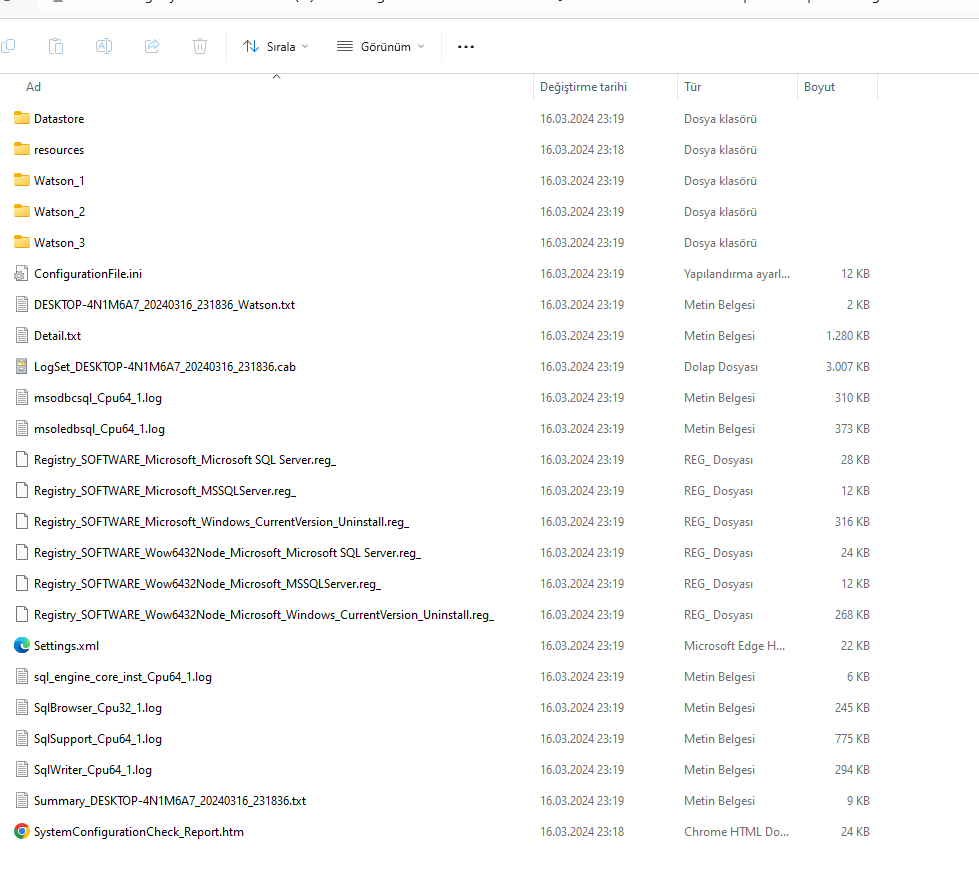Screen dimensions: 979x872
Task: Click the Datastore folder name
Action: click(59, 119)
